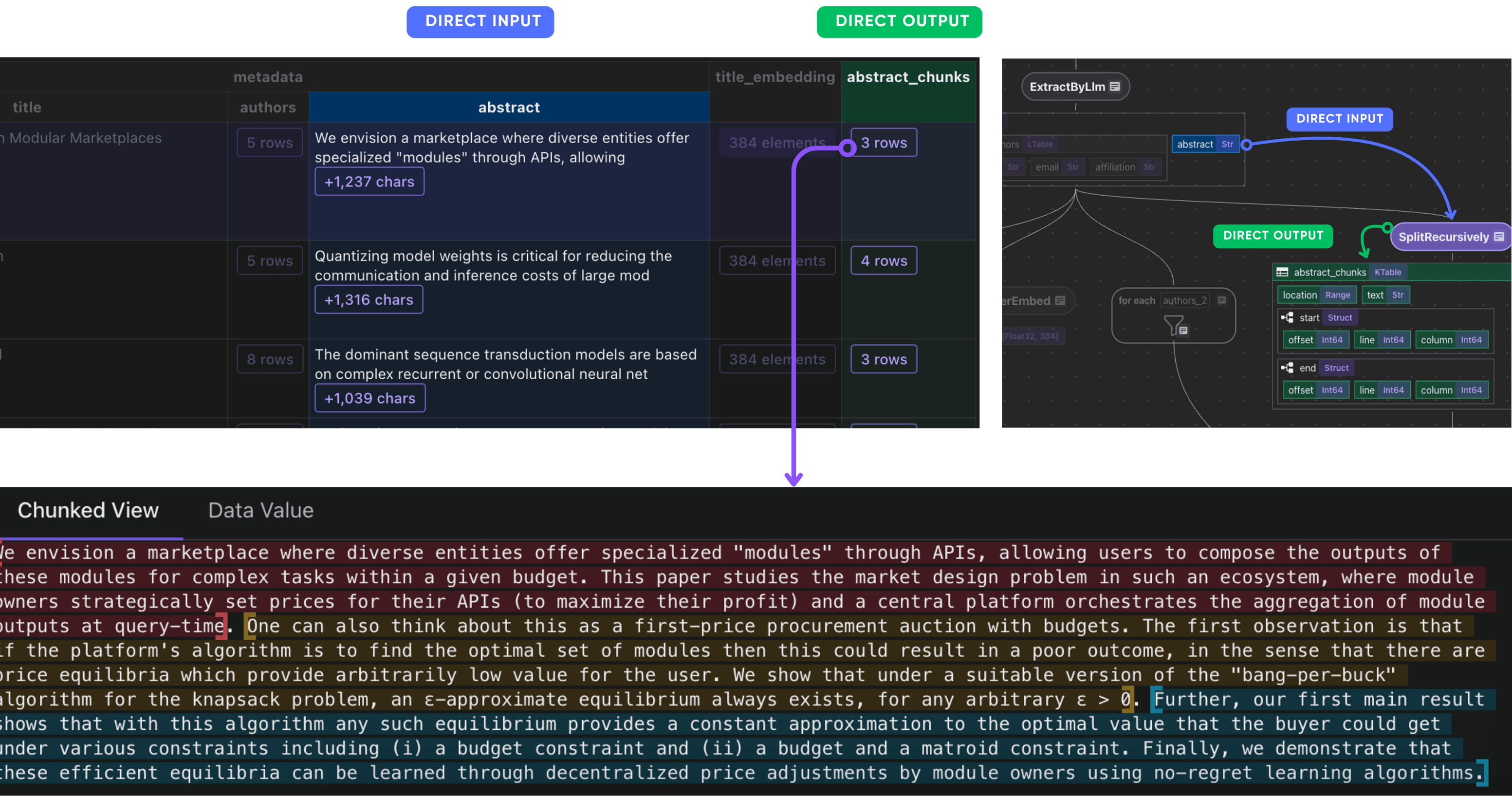Click the note icon beside authors_2 field
The width and height of the screenshot is (1512, 797).
[1222, 300]
